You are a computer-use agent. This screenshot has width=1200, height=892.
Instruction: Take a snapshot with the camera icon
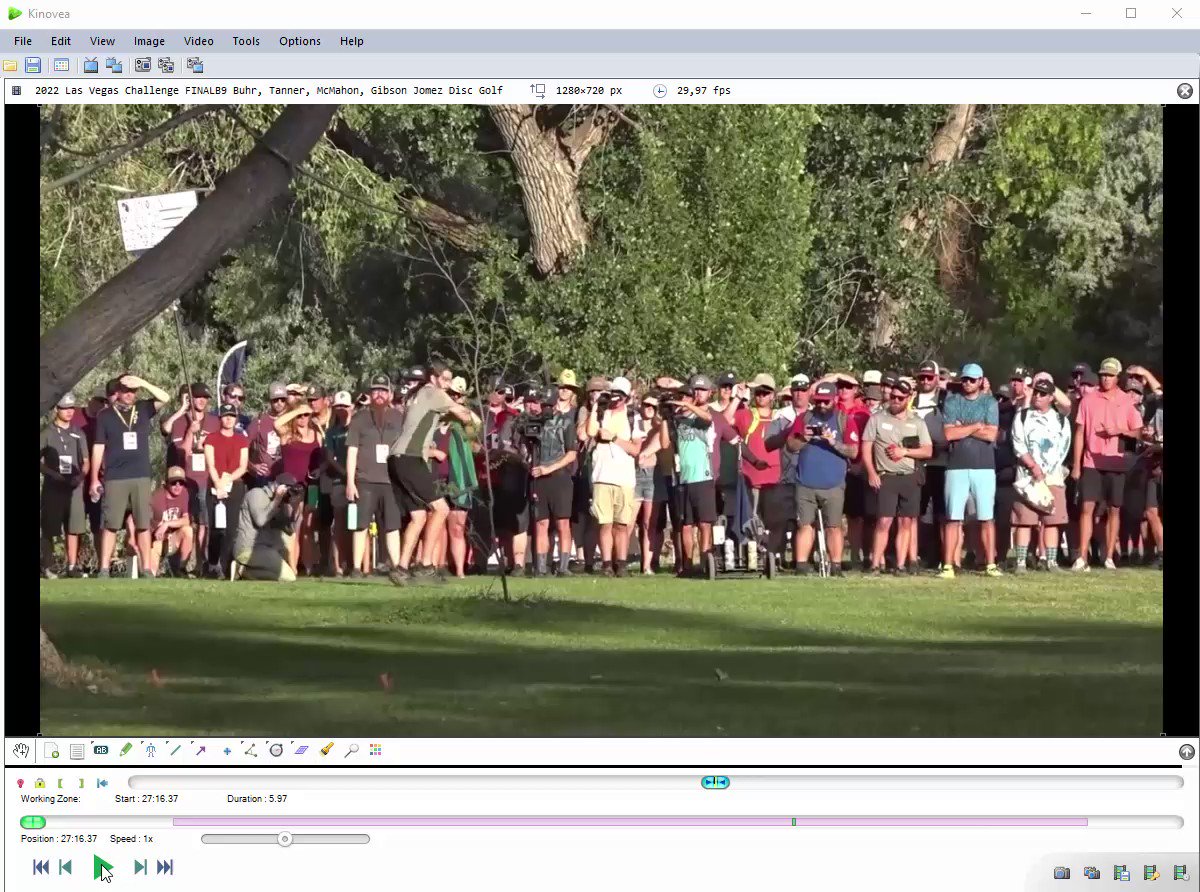1062,873
